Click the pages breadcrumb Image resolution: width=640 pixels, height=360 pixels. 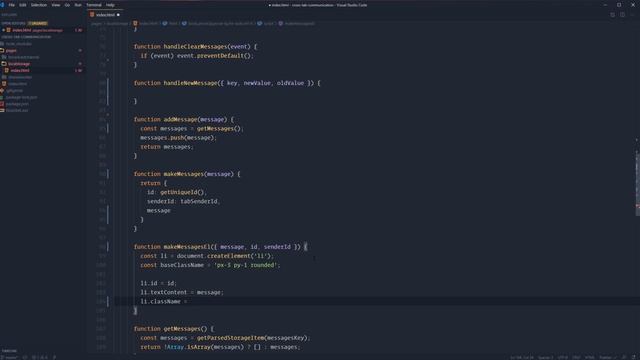coord(96,24)
